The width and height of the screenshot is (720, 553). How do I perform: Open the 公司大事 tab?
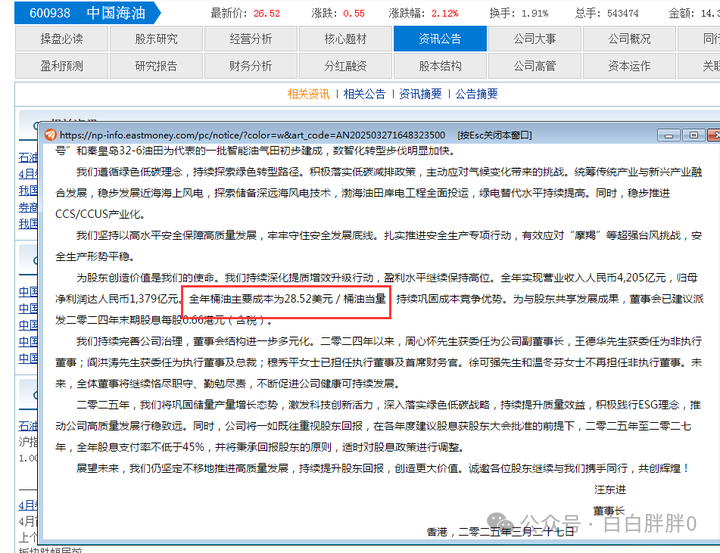coord(534,39)
